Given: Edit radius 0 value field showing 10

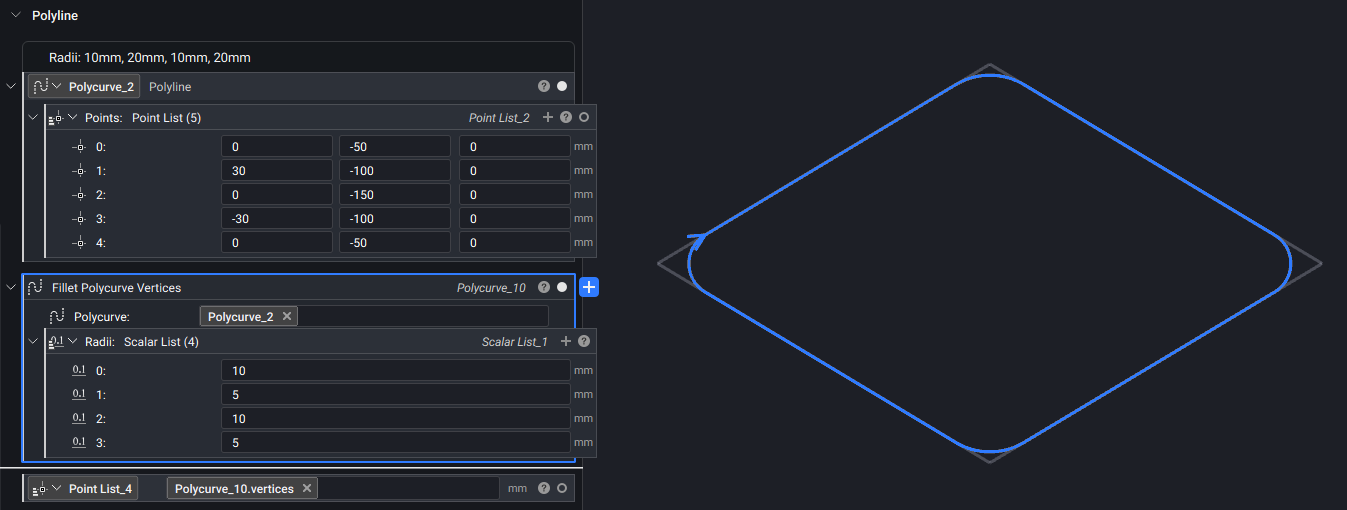Looking at the screenshot, I should [396, 371].
